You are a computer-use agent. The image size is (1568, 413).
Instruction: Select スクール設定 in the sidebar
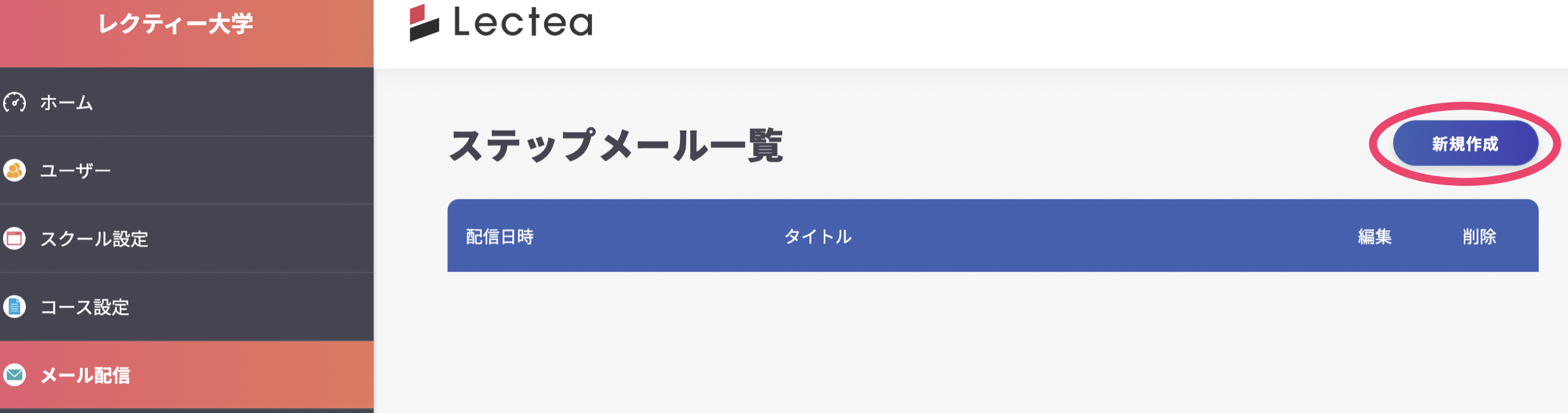click(x=94, y=239)
